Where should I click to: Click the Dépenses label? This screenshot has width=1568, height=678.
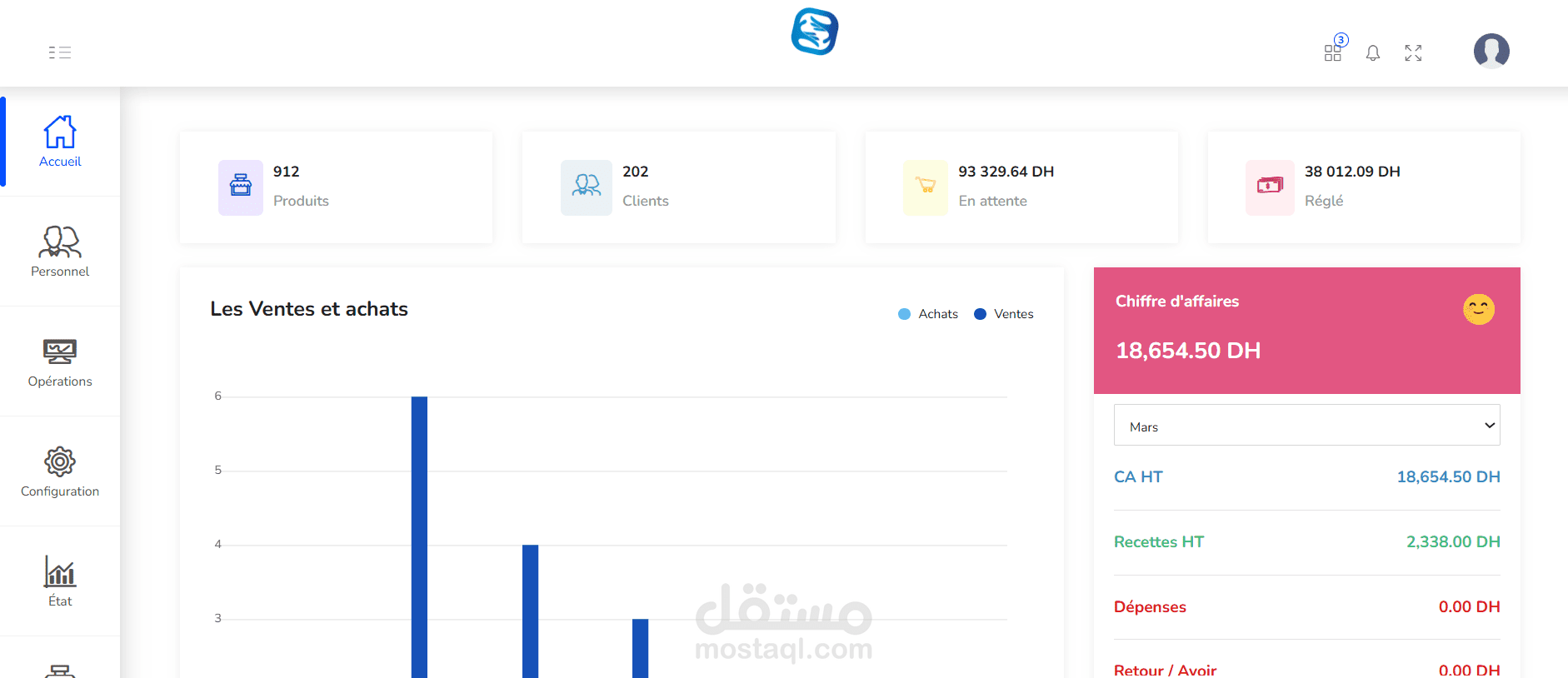pos(1150,607)
